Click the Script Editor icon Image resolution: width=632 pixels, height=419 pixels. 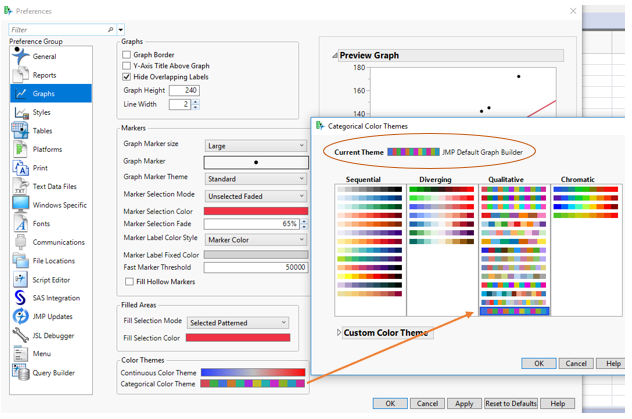tap(20, 279)
